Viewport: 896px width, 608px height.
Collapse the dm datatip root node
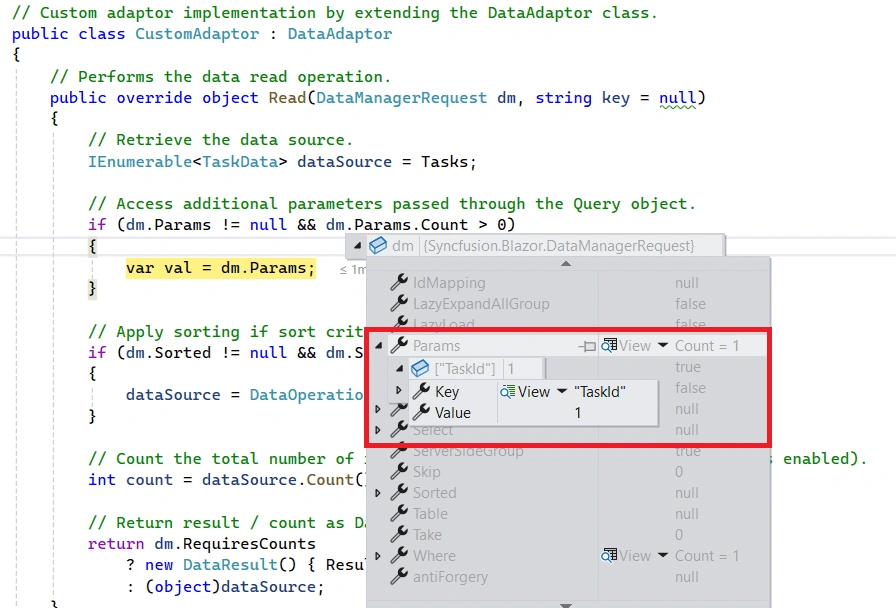tap(357, 246)
